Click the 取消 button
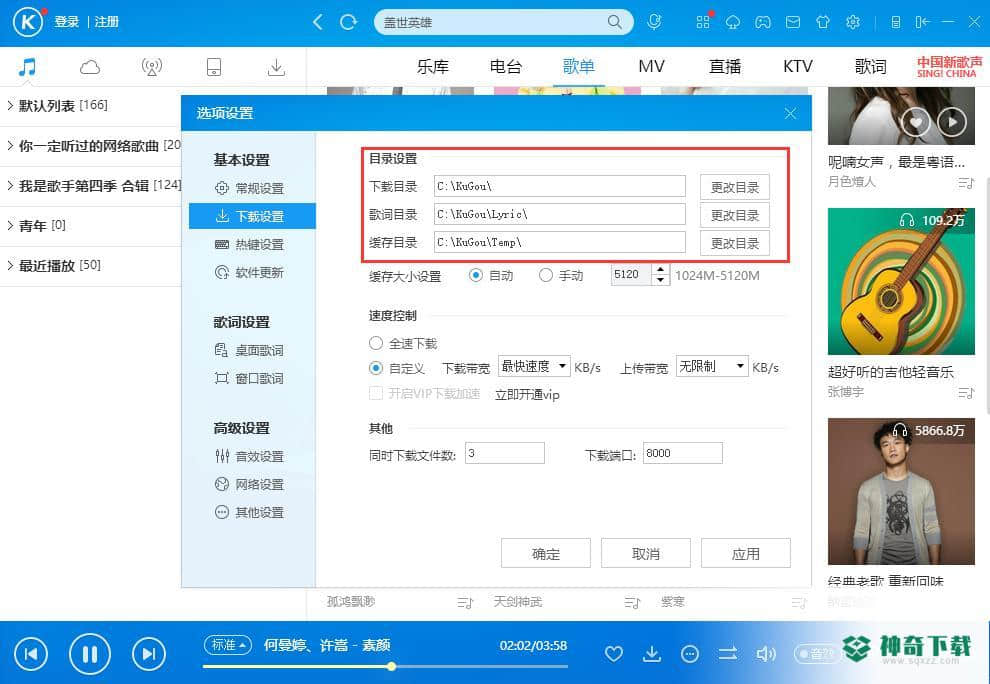Screen dimensions: 990x684 pyautogui.click(x=645, y=553)
